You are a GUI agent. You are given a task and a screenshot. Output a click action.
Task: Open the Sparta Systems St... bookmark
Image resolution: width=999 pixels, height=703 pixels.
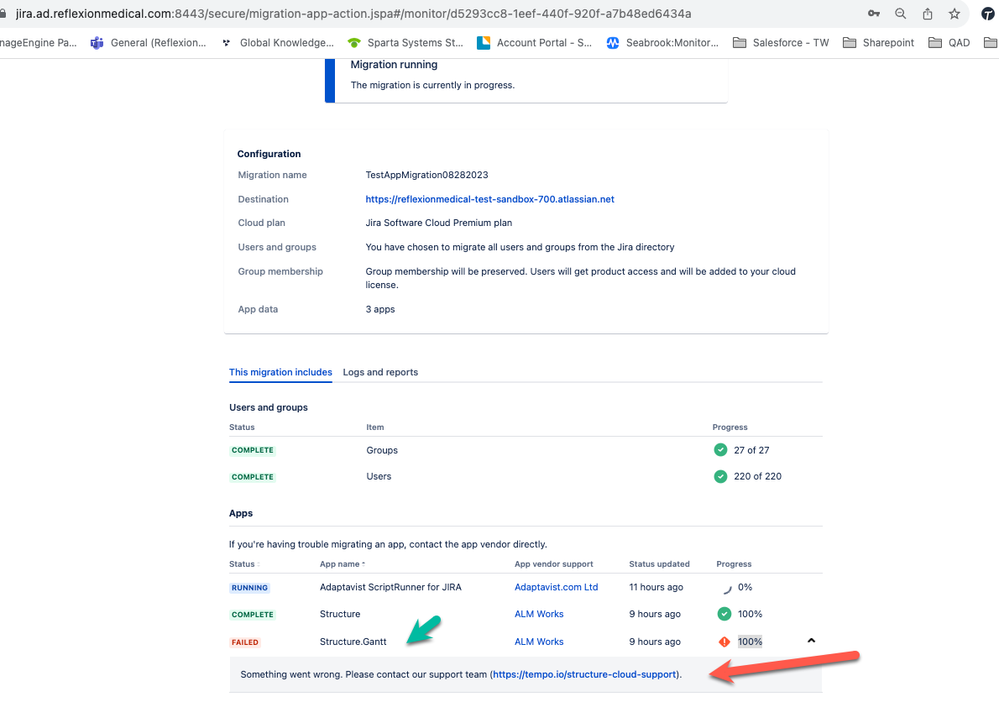(x=405, y=43)
